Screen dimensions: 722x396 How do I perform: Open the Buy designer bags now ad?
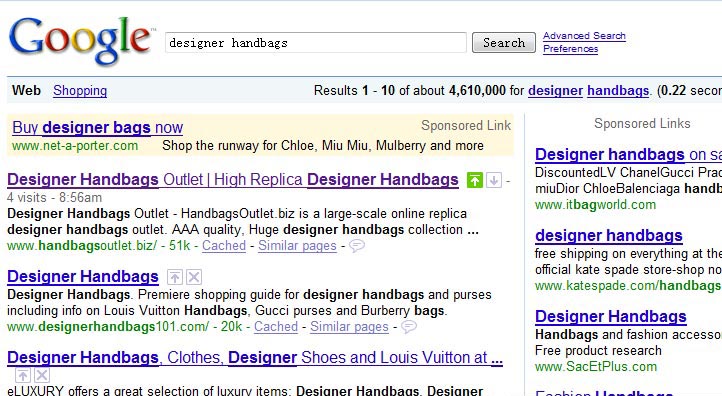click(x=98, y=127)
